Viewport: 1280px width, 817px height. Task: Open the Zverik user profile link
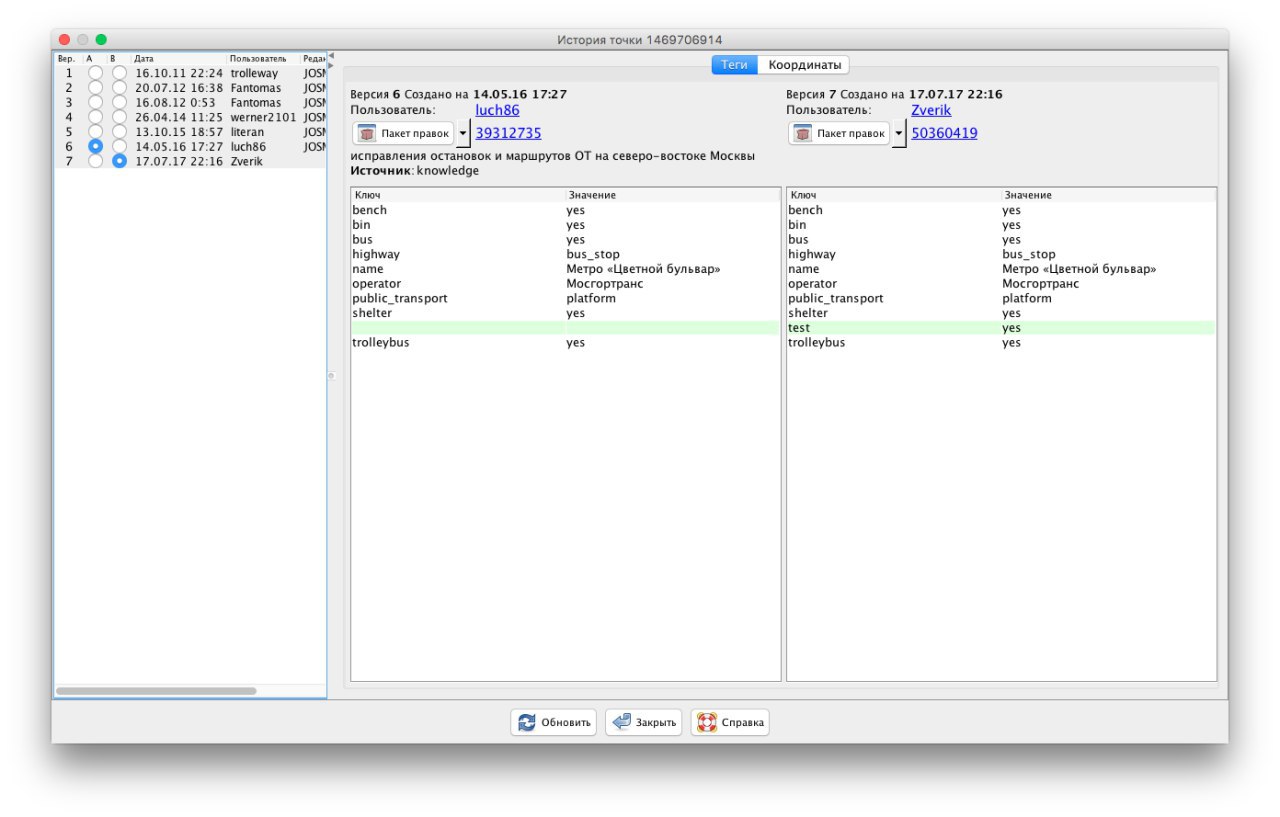tap(931, 110)
